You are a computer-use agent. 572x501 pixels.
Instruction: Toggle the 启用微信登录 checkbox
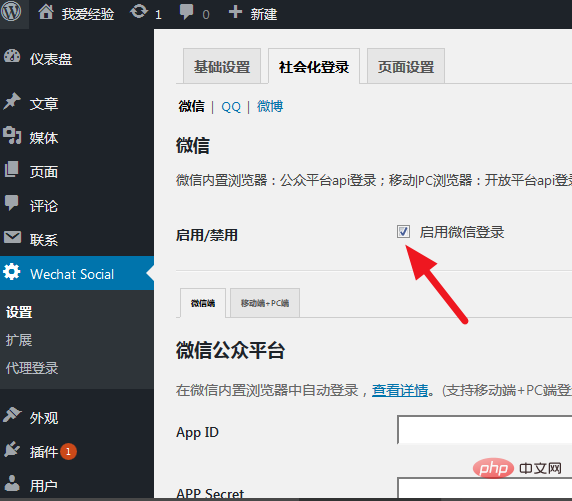coord(403,232)
